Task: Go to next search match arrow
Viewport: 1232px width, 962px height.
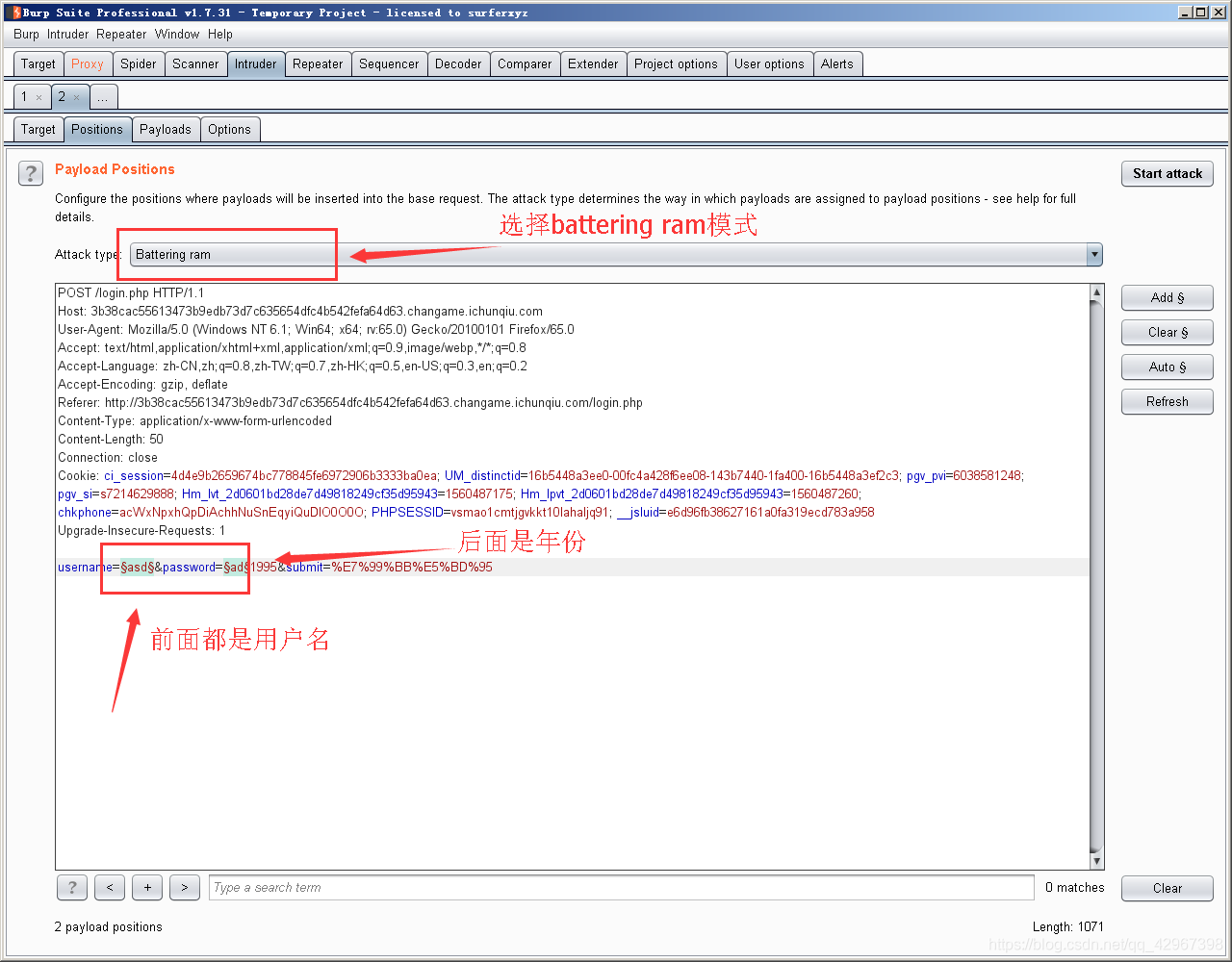Action: point(185,887)
